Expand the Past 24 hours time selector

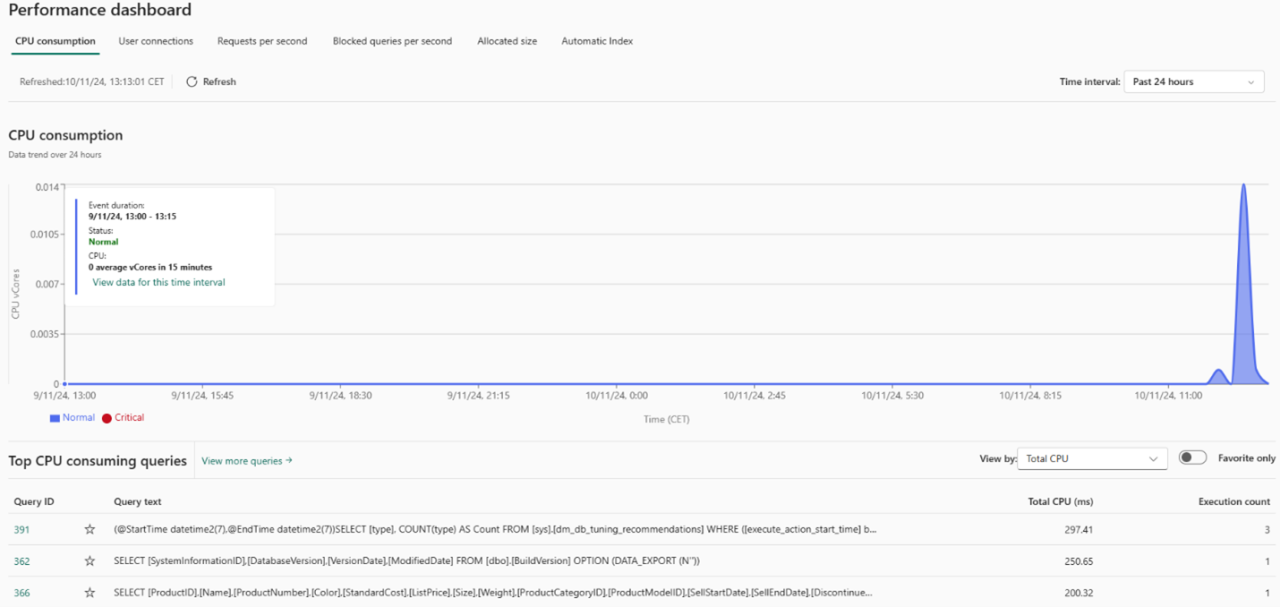pyautogui.click(x=1194, y=81)
